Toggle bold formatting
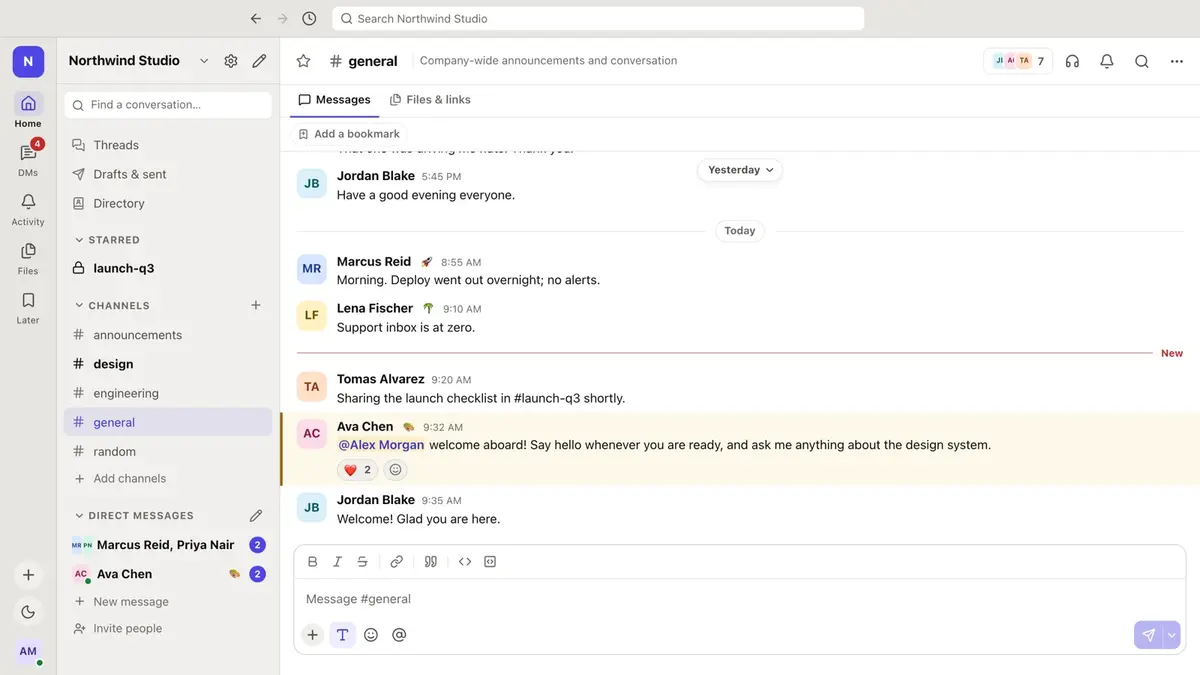Screen dimensions: 1200x675 [312, 562]
